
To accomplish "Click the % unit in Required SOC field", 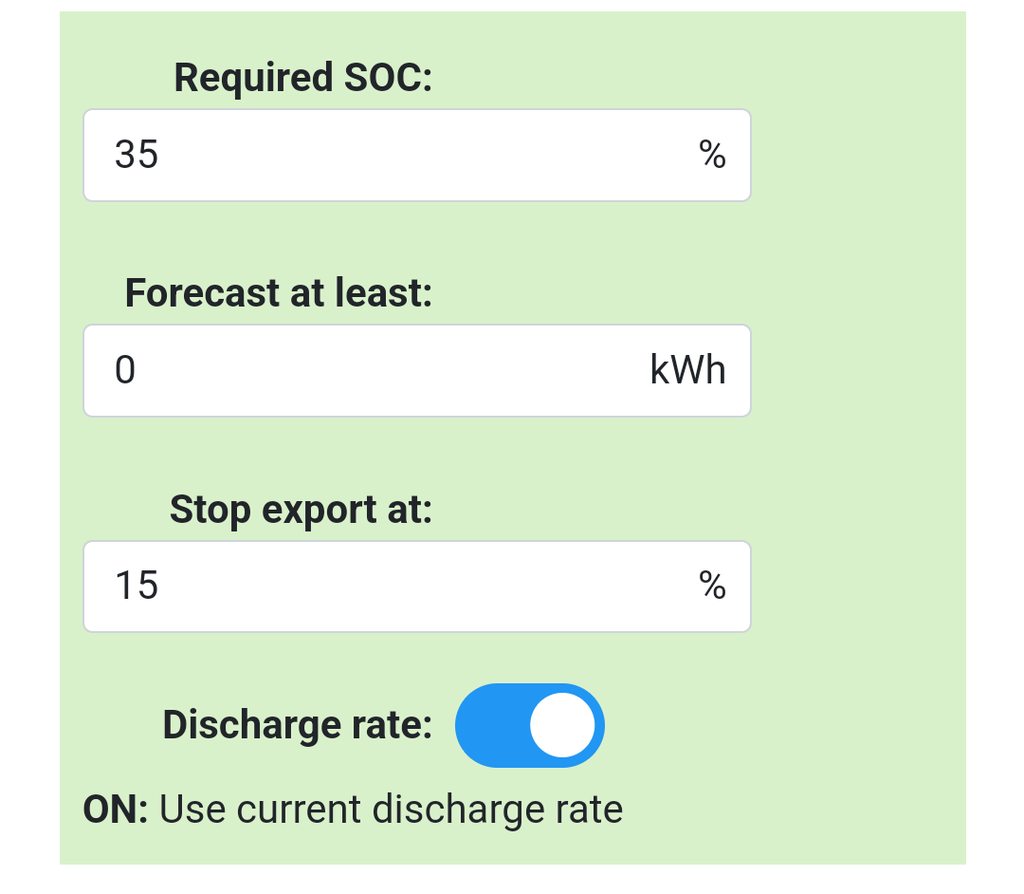I will pyautogui.click(x=712, y=155).
